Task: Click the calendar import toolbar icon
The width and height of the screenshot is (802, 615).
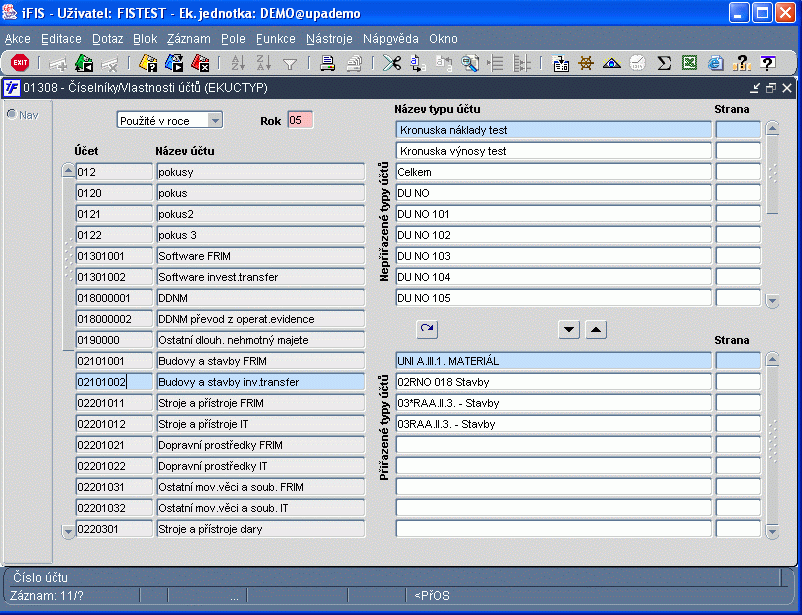Action: point(561,63)
